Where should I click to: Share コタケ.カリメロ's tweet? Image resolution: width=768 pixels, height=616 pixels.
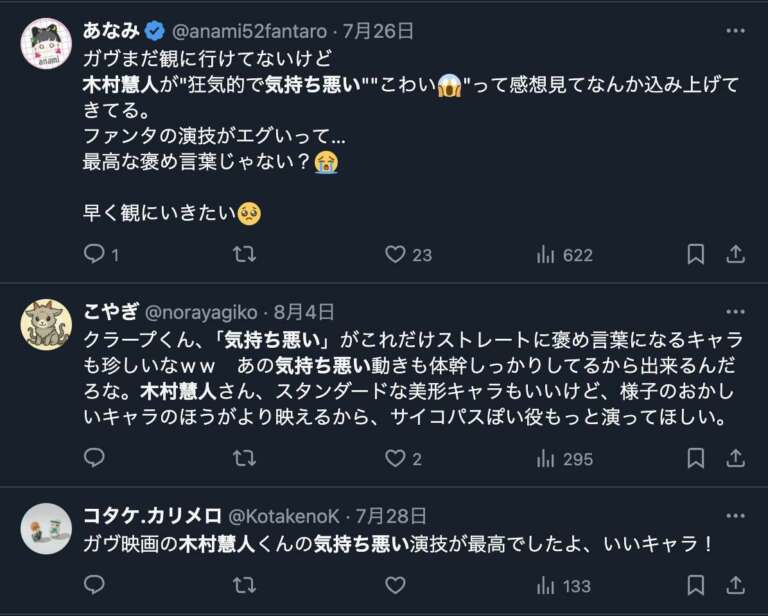point(736,585)
